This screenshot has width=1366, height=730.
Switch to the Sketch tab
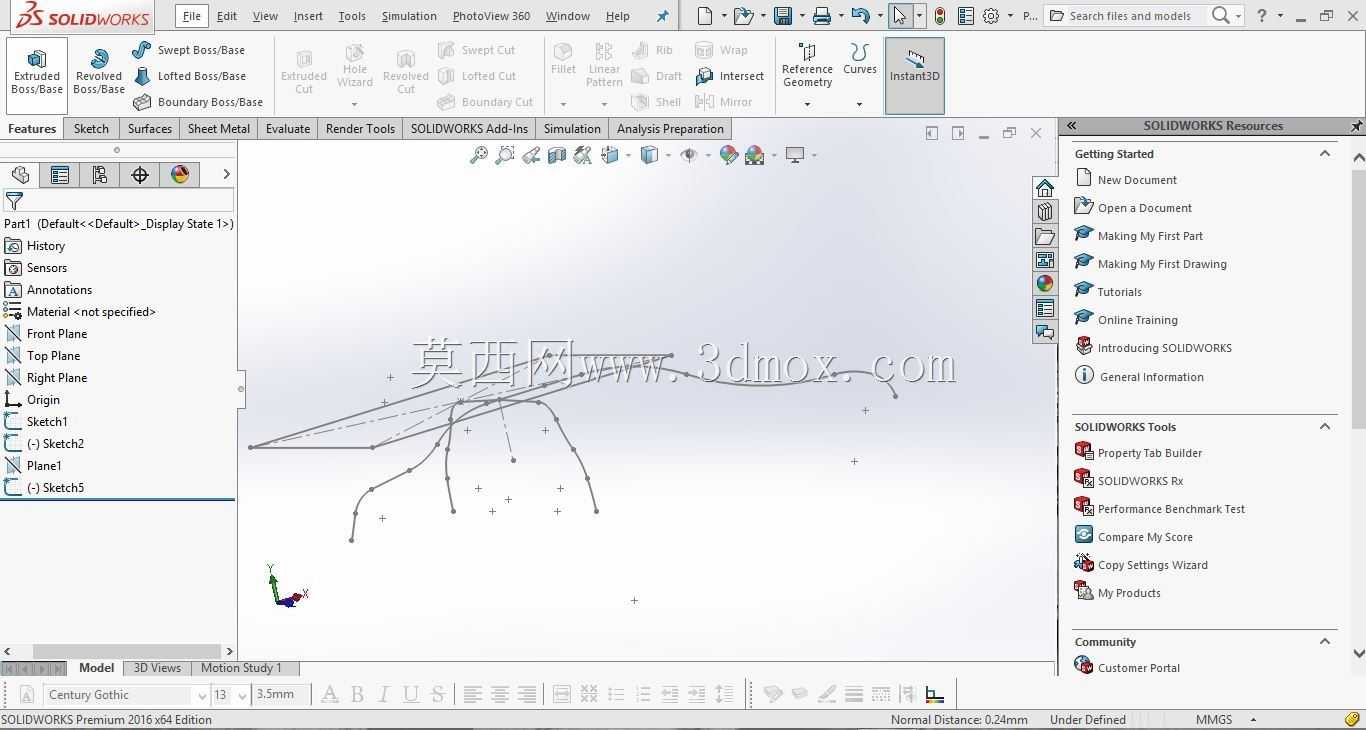(91, 129)
